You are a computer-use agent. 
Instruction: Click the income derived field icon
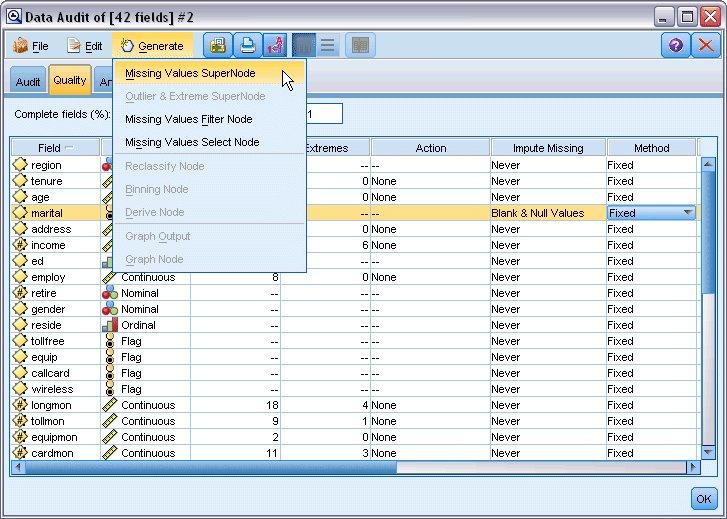coord(20,245)
